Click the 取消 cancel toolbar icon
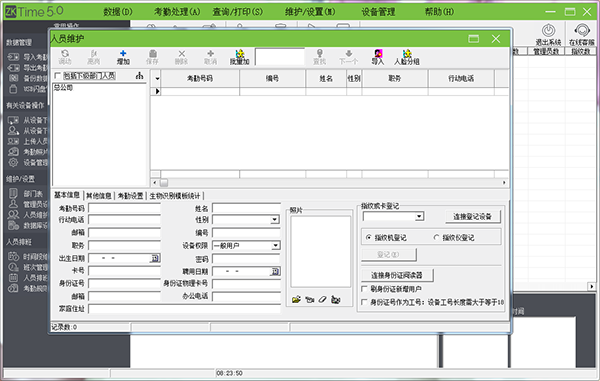 tap(210, 54)
